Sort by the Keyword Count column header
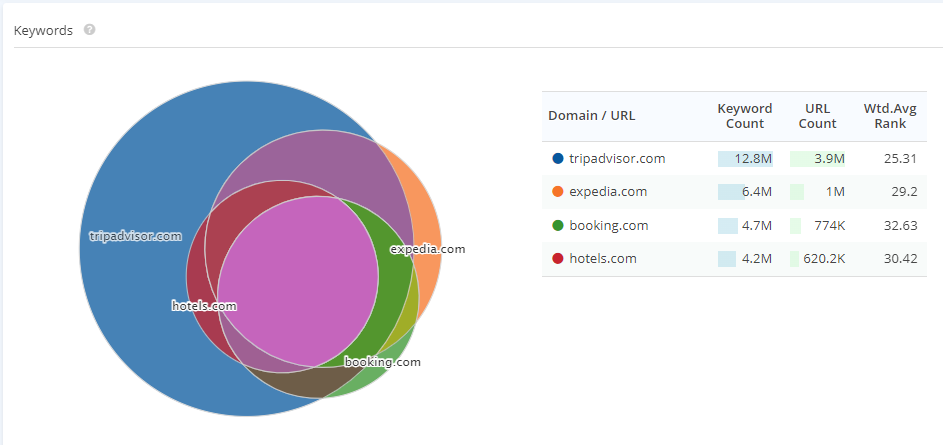The image size is (943, 445). tap(745, 116)
